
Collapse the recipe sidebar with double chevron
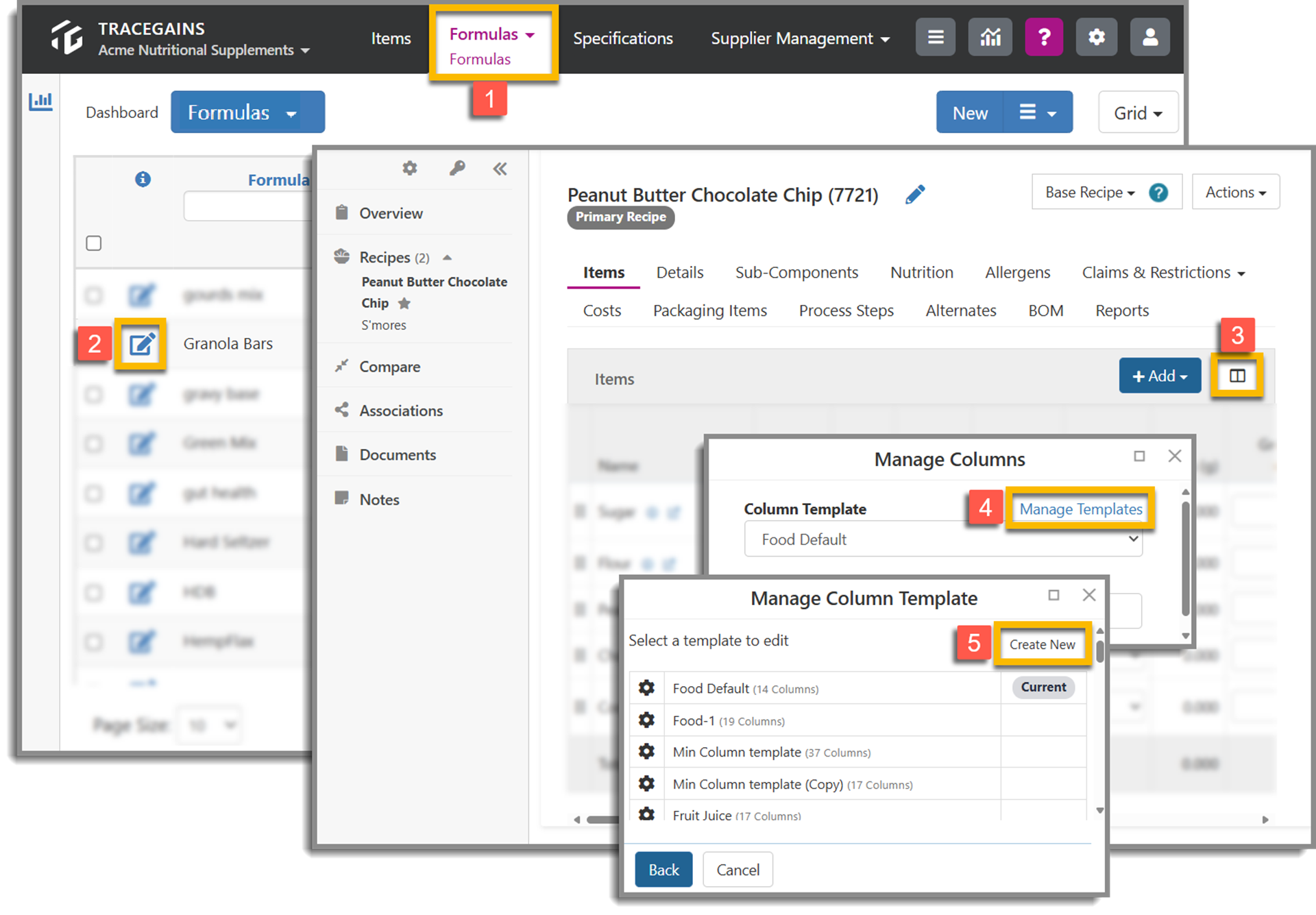[x=500, y=169]
